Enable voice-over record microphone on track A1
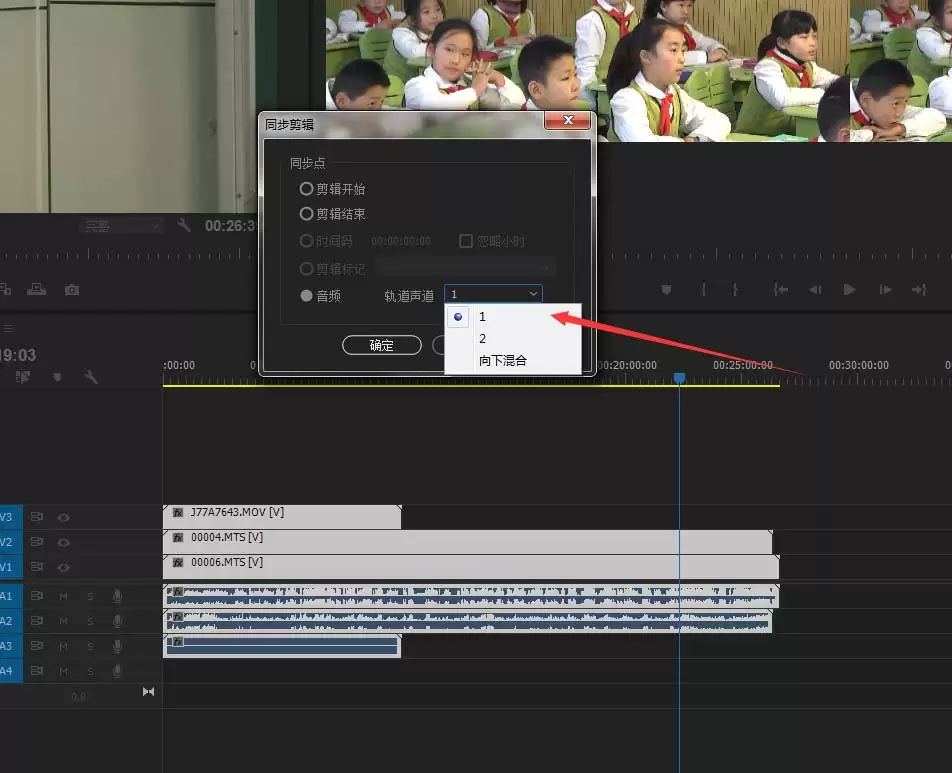 117,596
